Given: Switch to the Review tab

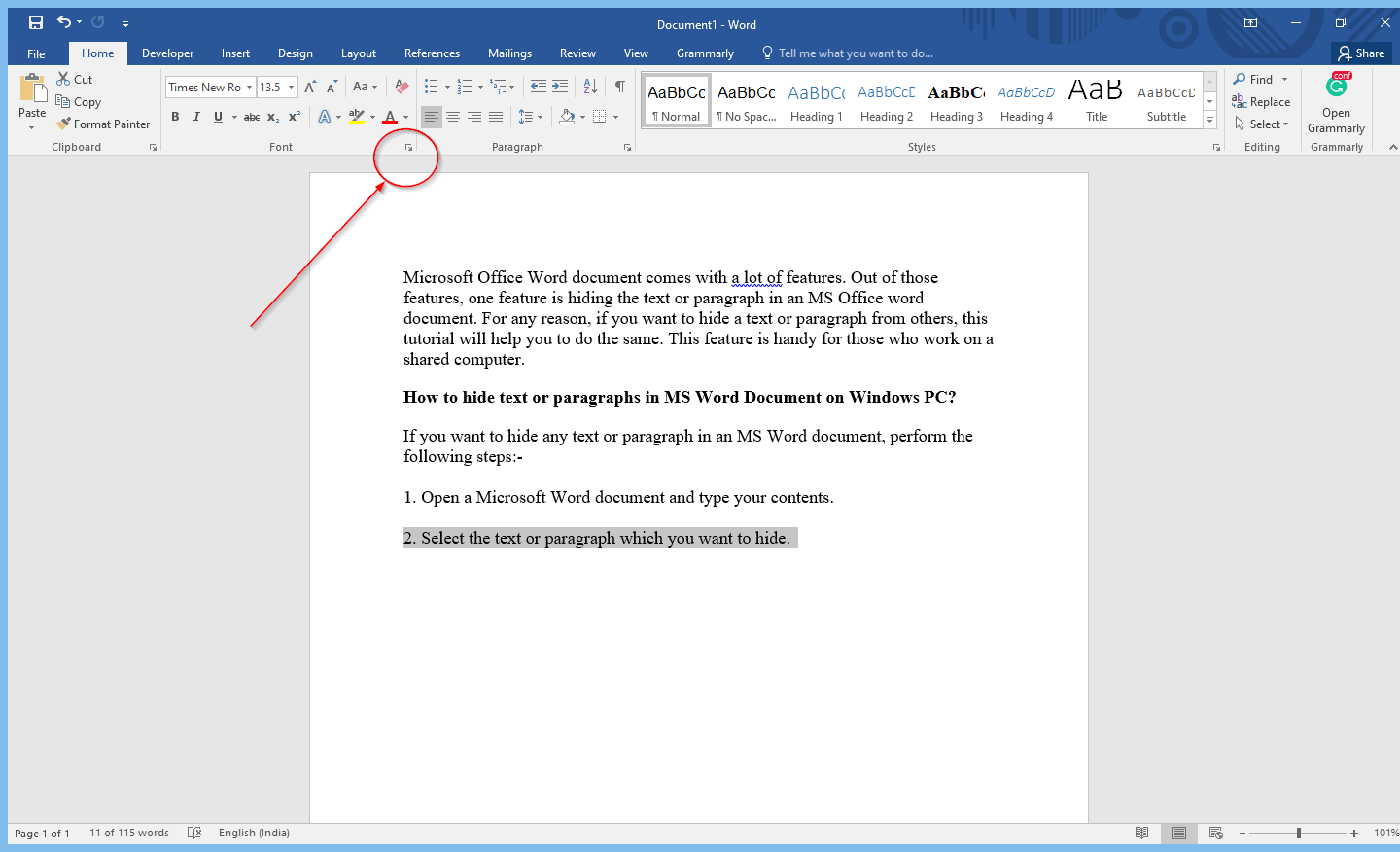Looking at the screenshot, I should (x=578, y=53).
